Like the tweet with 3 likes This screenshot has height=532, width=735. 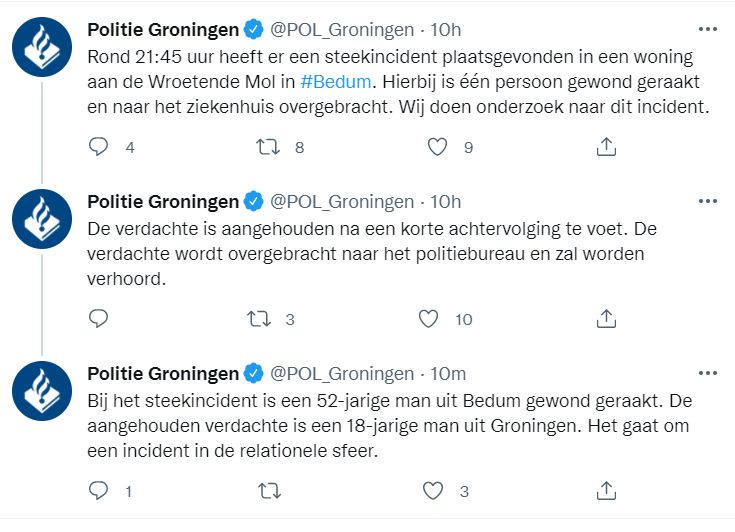(x=433, y=491)
